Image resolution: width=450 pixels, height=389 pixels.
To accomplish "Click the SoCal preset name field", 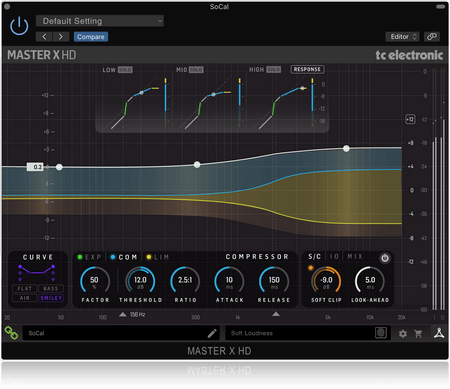I will 121,333.
